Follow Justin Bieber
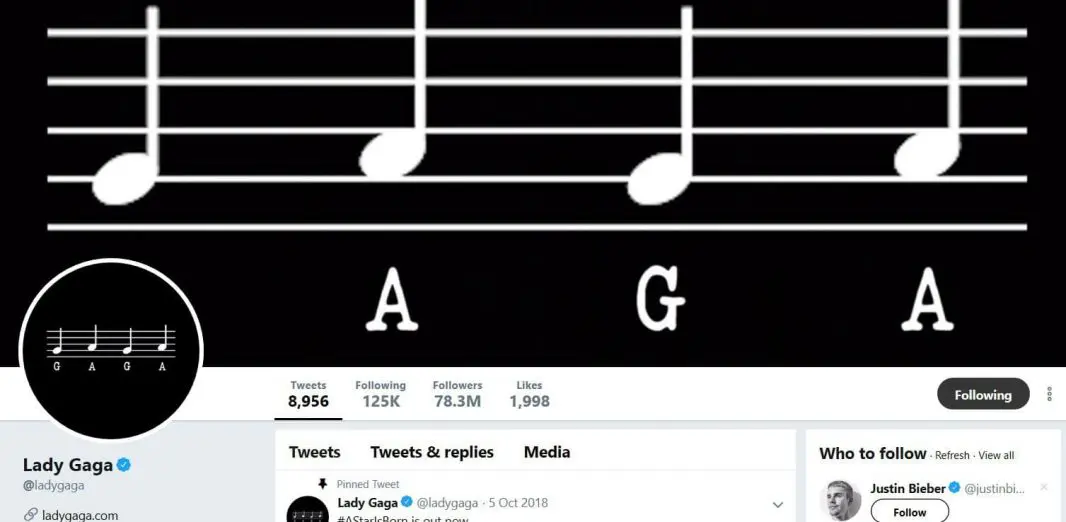 tap(910, 511)
